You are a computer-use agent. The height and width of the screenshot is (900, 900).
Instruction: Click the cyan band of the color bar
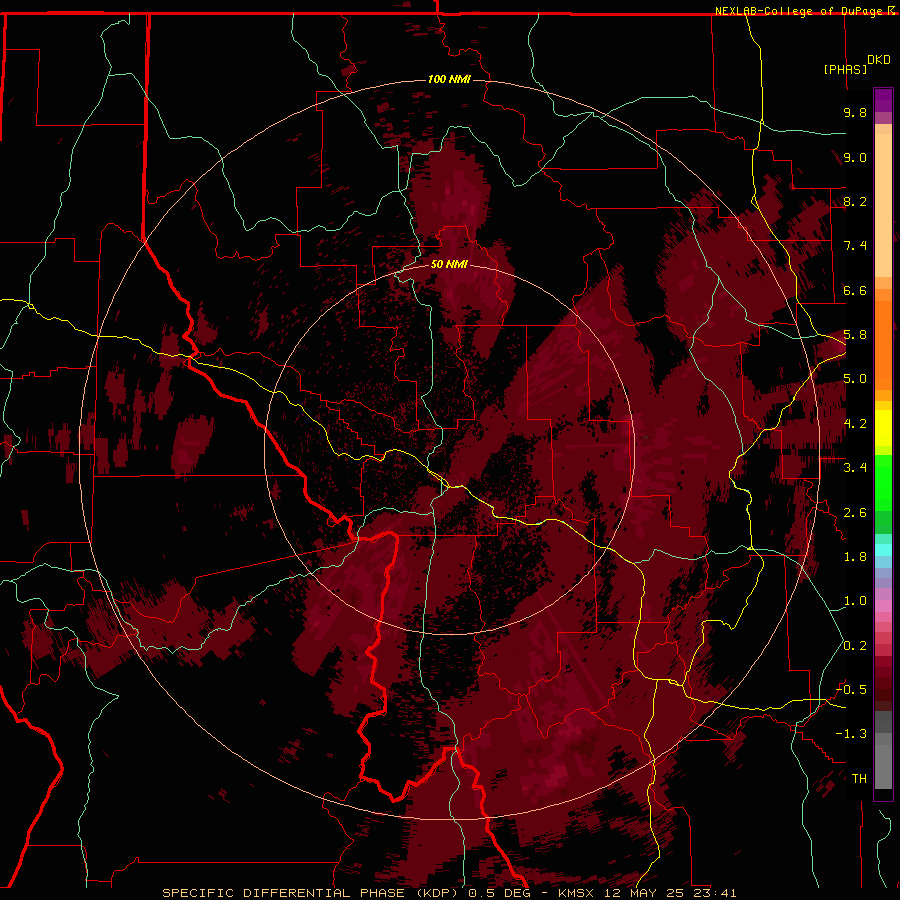pos(883,550)
